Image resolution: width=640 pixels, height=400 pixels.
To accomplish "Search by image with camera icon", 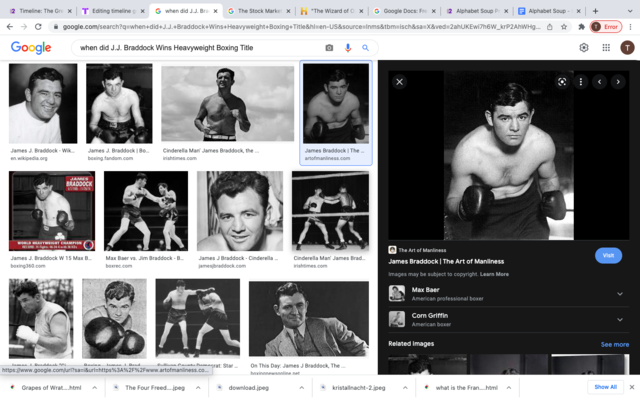I will pos(329,48).
